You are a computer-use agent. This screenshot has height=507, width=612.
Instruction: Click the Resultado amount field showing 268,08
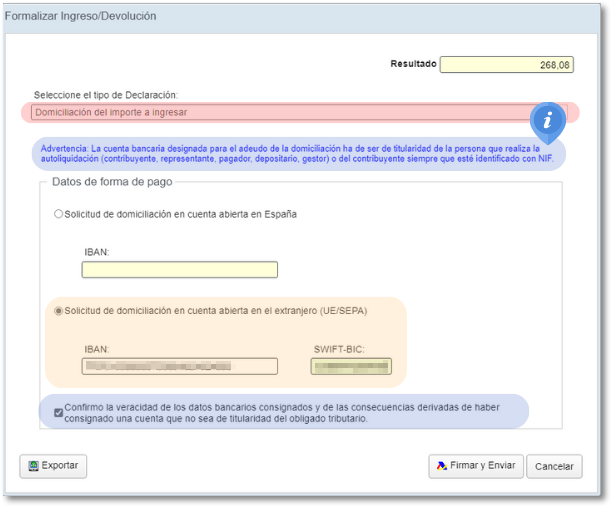(507, 65)
